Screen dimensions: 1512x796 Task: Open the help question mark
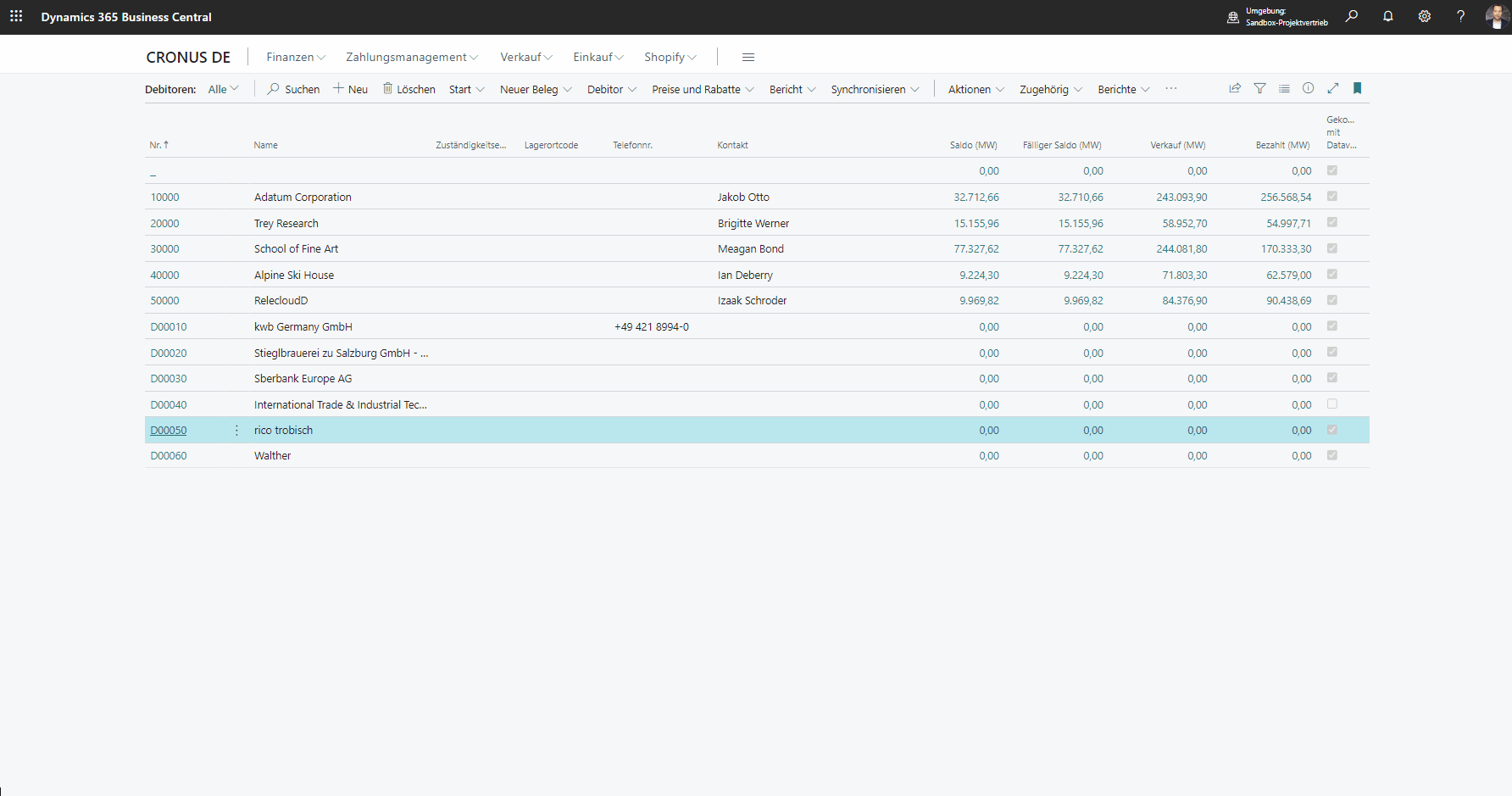coord(1461,16)
